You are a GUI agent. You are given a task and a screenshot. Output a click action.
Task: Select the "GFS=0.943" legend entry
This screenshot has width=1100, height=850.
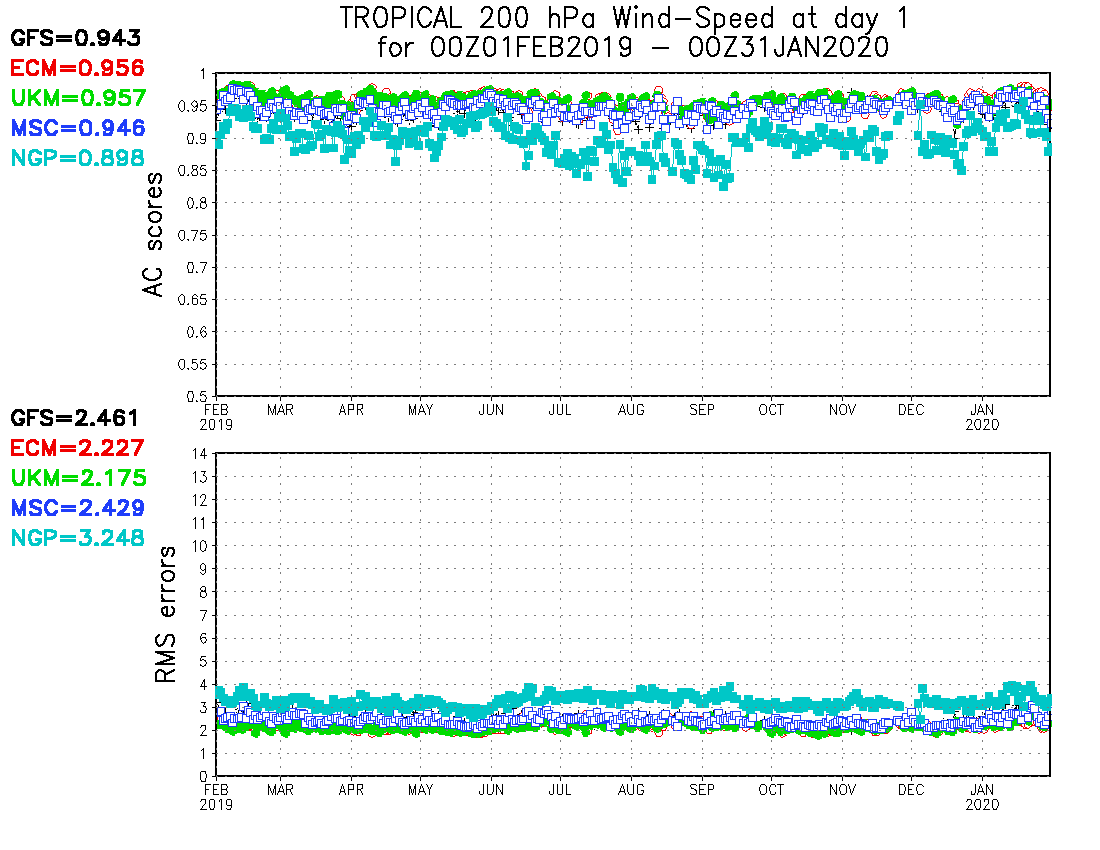click(x=76, y=38)
